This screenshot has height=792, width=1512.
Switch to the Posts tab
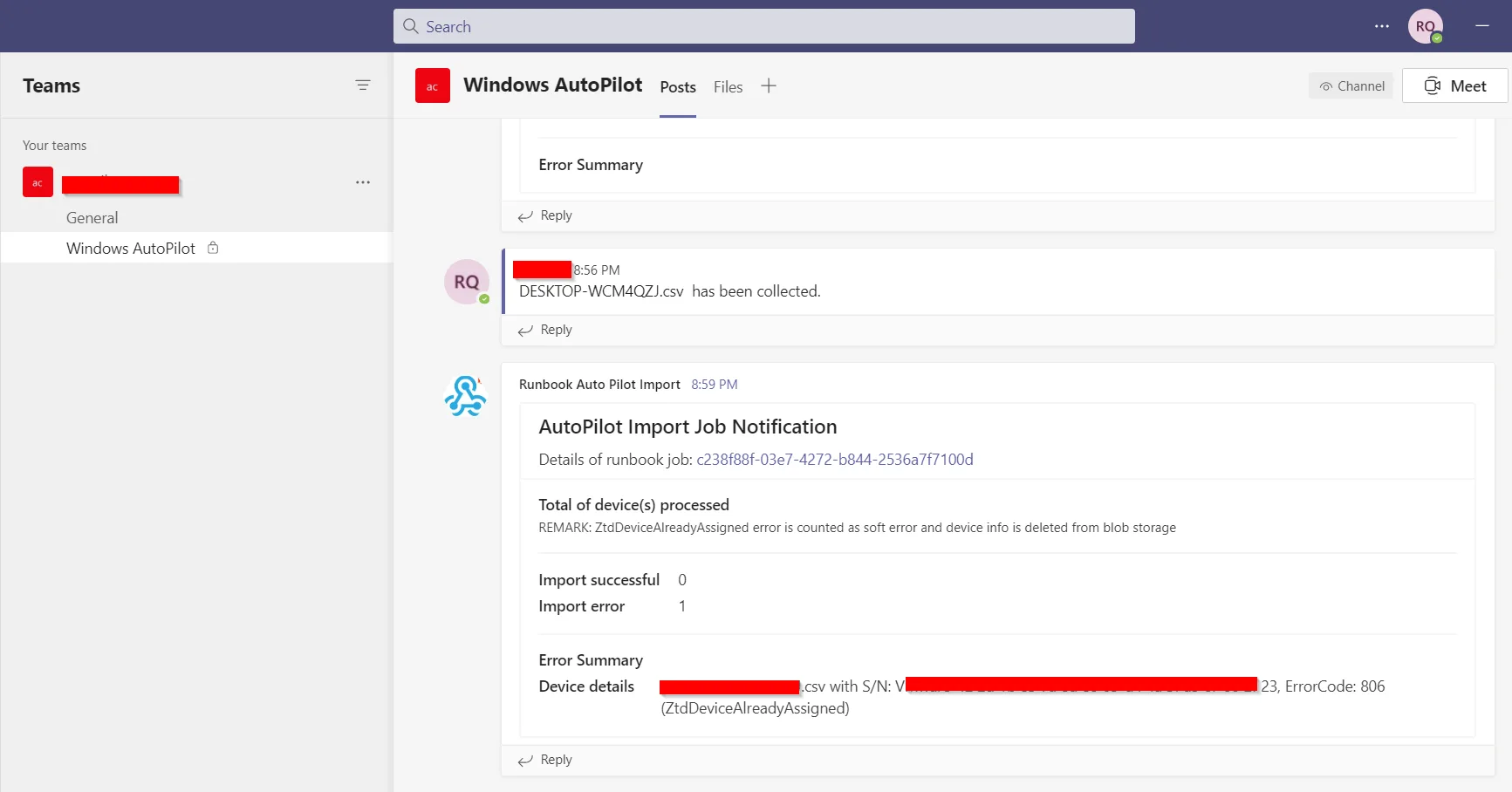678,87
